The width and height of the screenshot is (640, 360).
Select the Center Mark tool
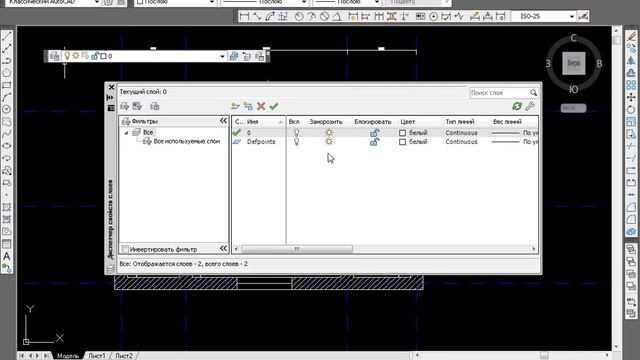pos(433,16)
